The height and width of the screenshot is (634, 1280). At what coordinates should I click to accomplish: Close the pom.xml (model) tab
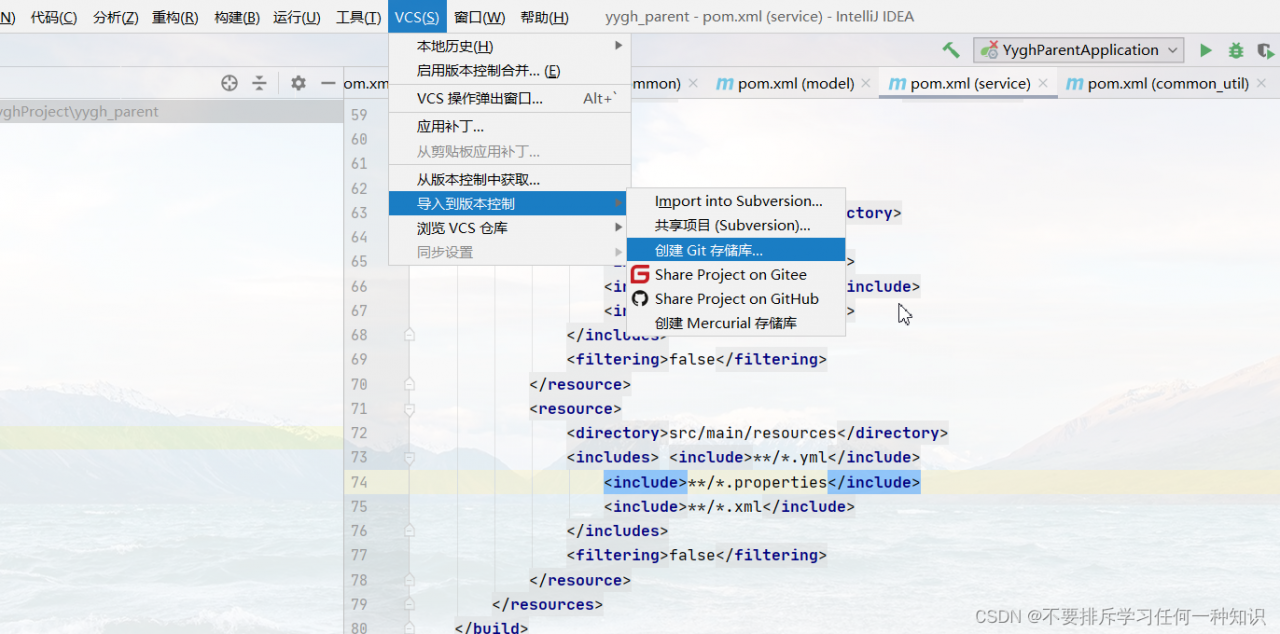pos(868,84)
